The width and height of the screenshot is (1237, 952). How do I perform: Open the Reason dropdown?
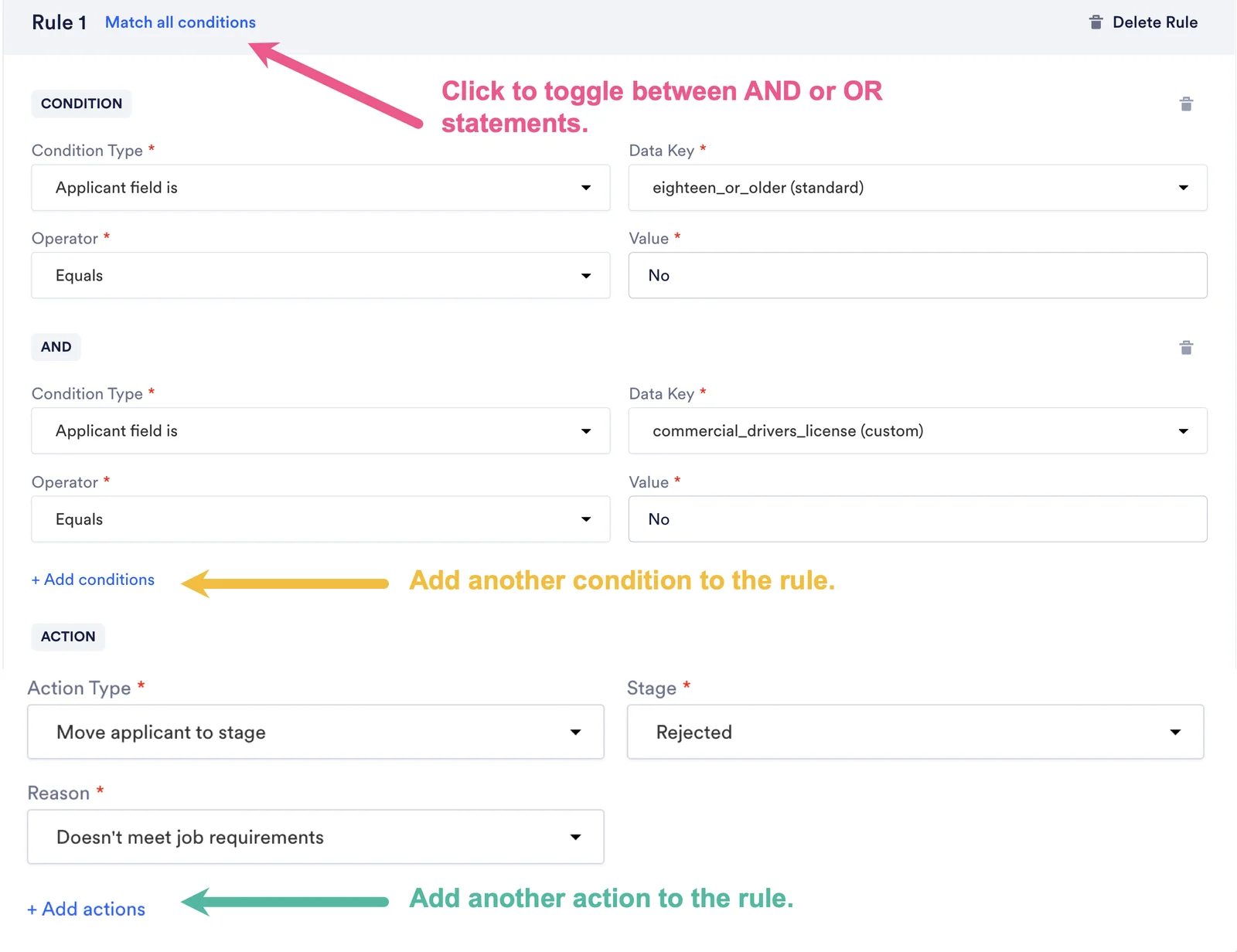coord(315,837)
